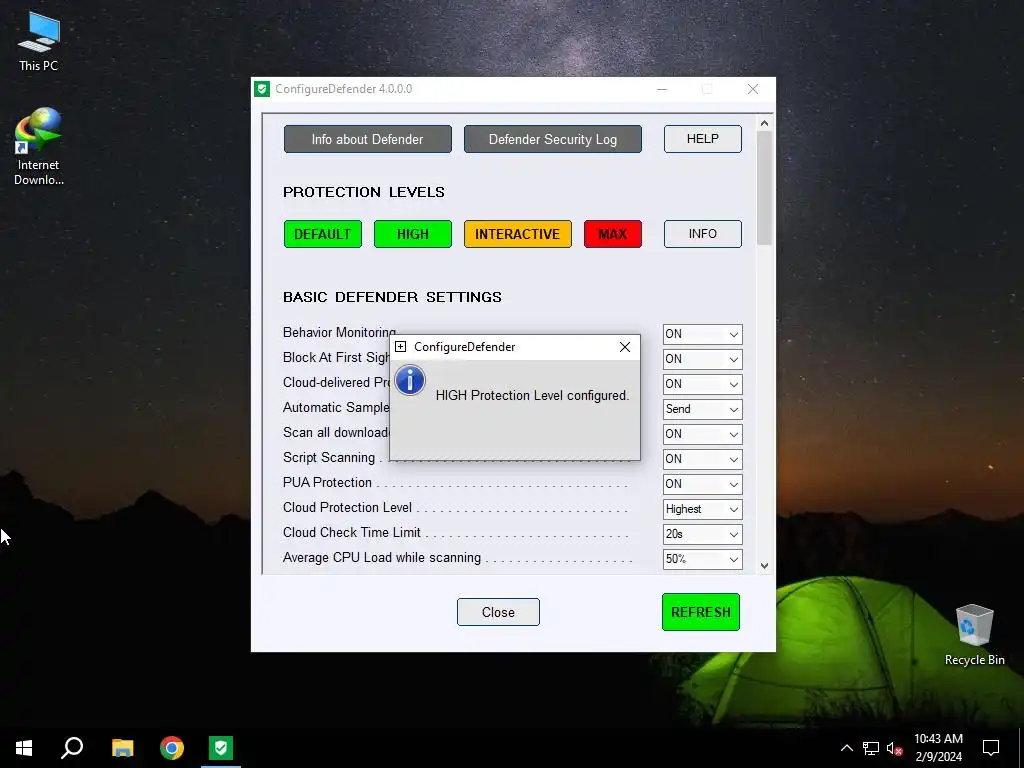Open the notification action center
The height and width of the screenshot is (768, 1024).
pyautogui.click(x=991, y=748)
